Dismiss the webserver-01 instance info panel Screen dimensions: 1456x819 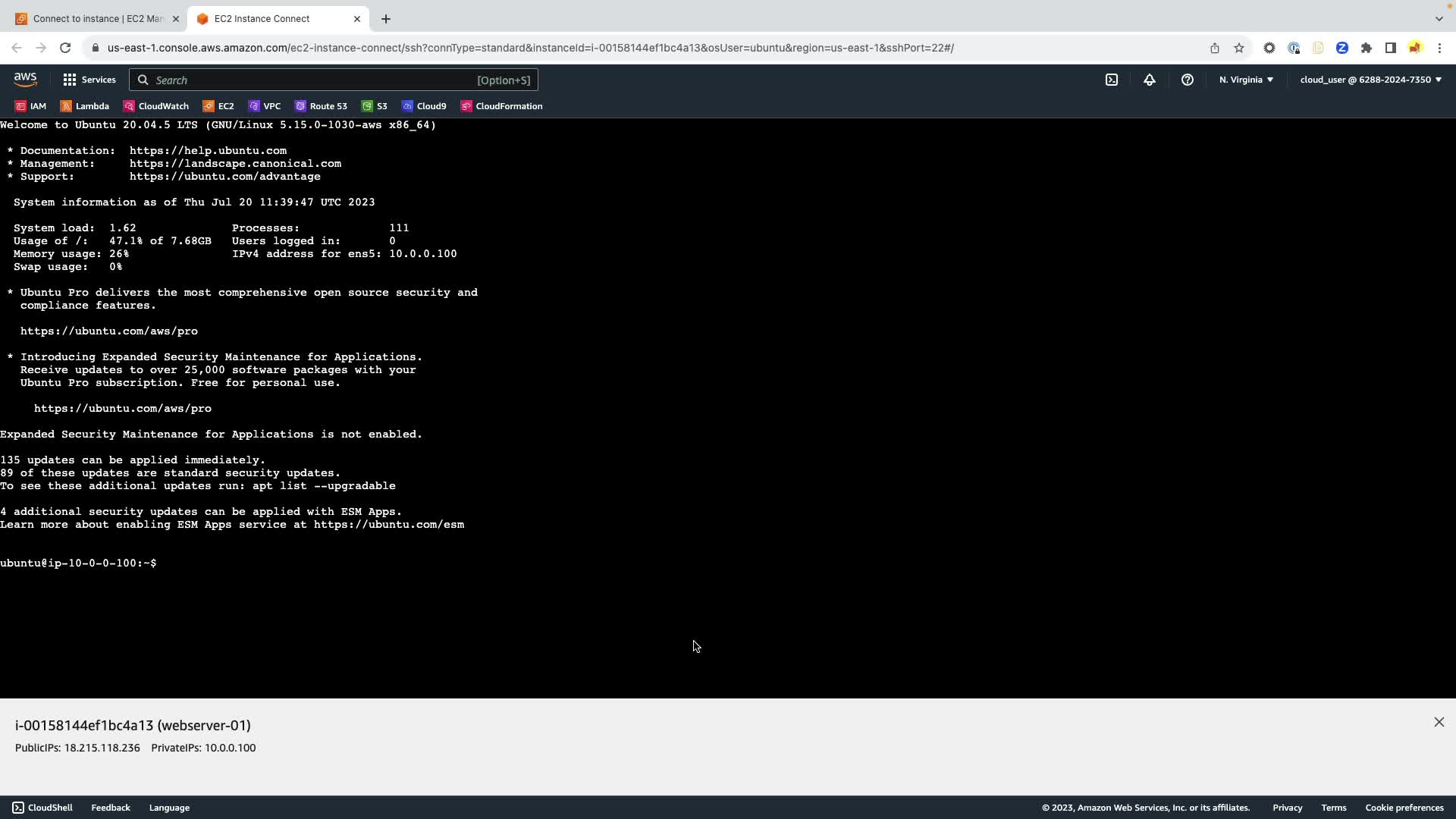1439,722
